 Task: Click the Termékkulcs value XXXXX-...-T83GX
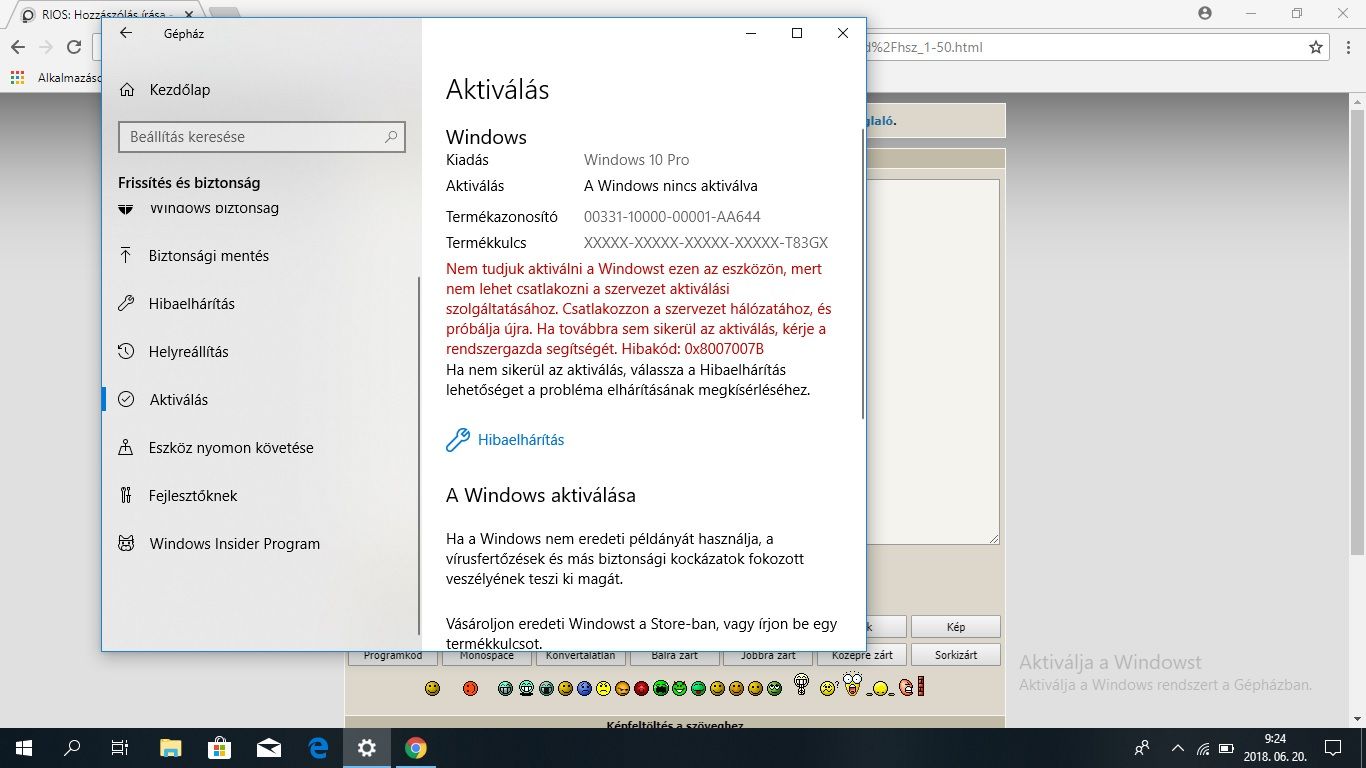(x=706, y=243)
